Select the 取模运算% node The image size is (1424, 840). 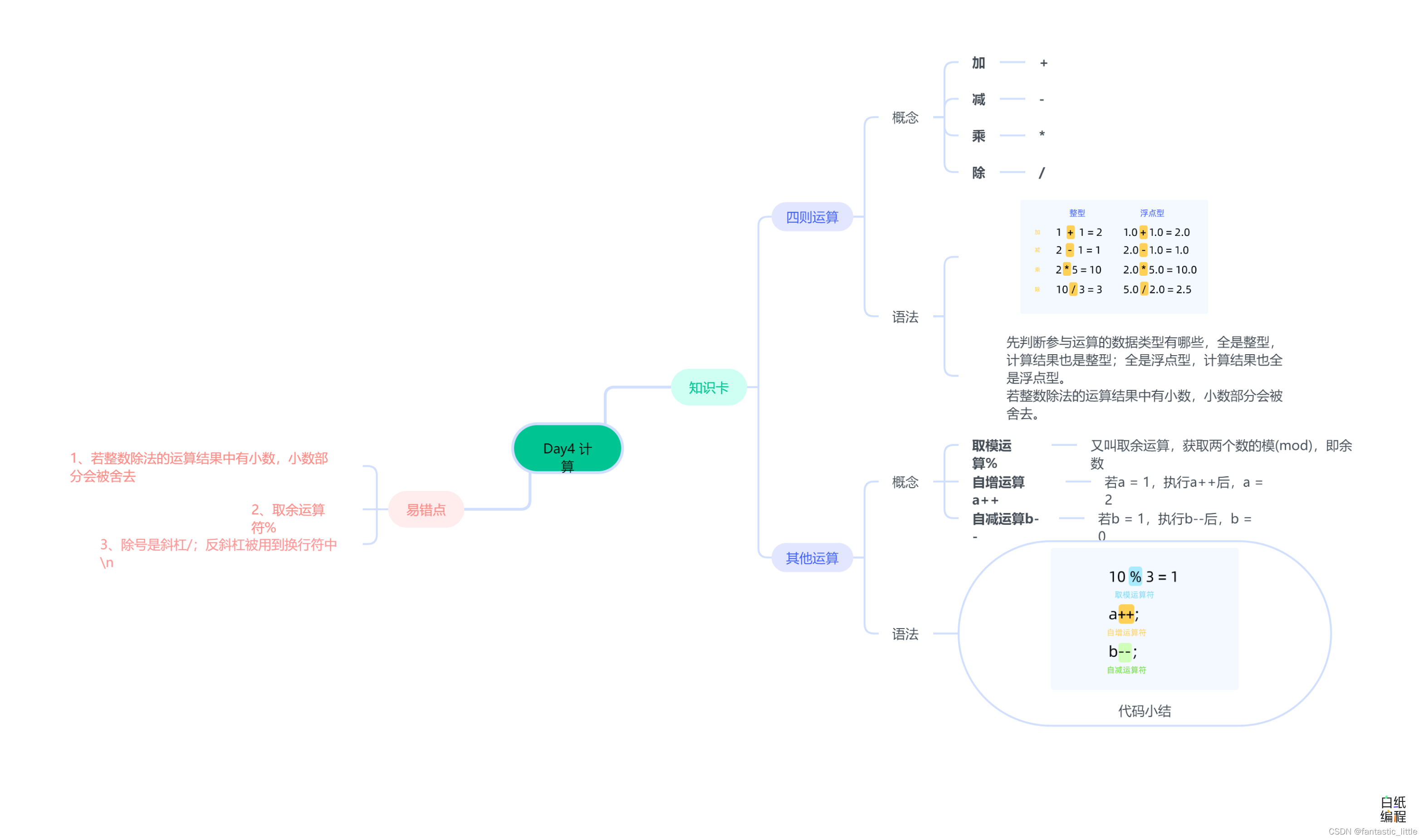pyautogui.click(x=992, y=454)
